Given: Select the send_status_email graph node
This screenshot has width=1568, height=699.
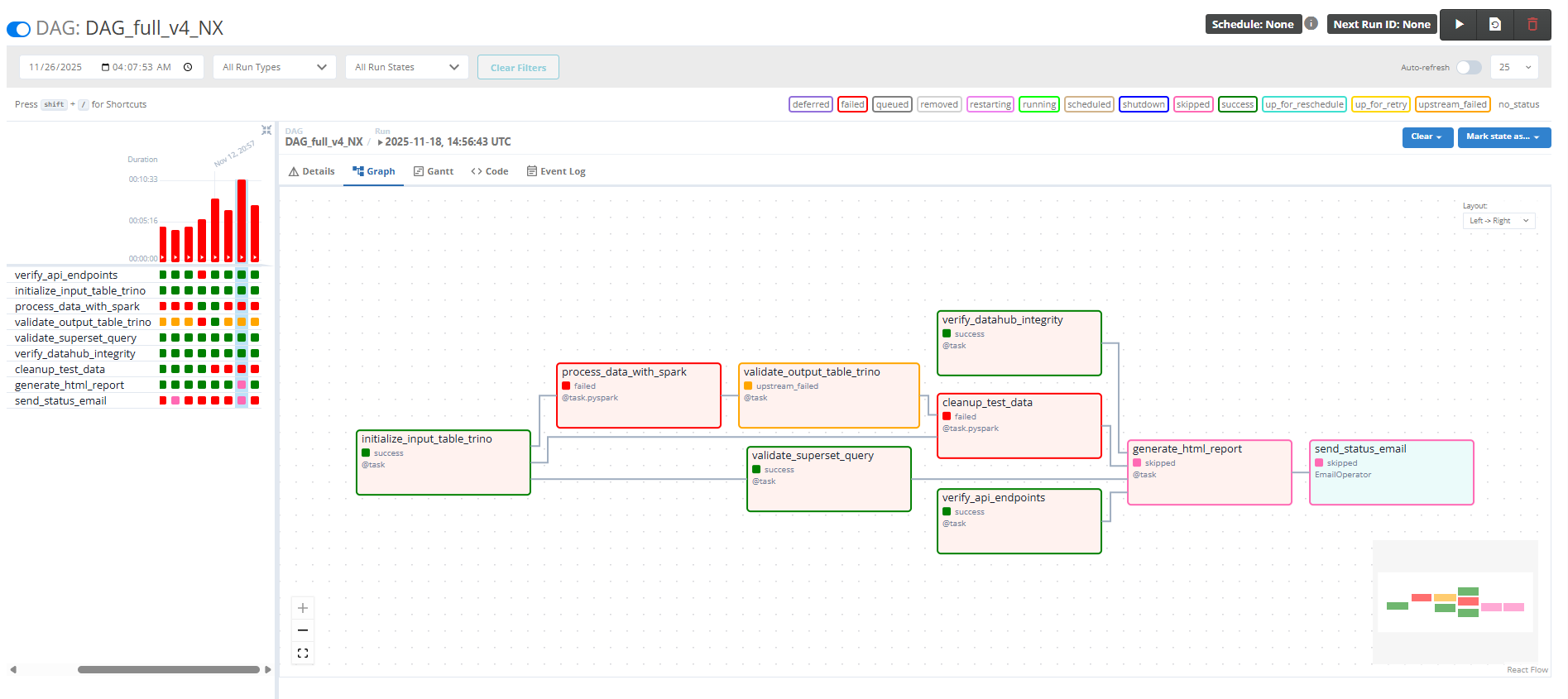Looking at the screenshot, I should (x=1392, y=472).
